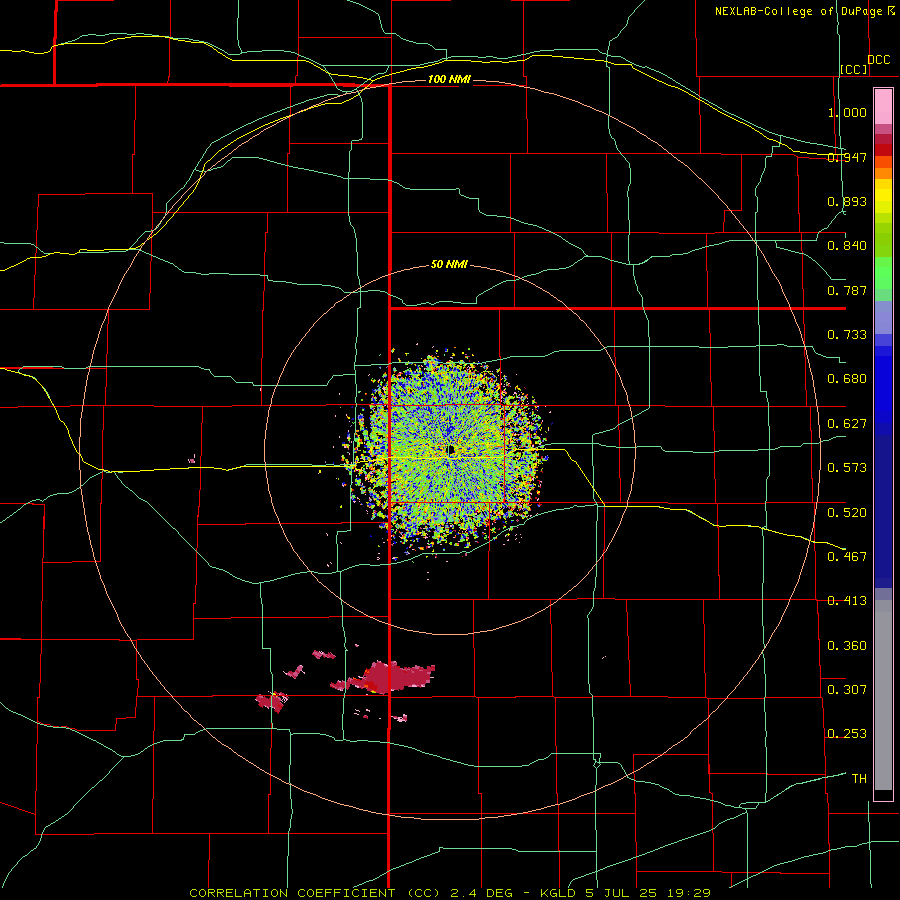Click the 0.733 legend value
Viewport: 900px width, 900px height.
[x=847, y=335]
